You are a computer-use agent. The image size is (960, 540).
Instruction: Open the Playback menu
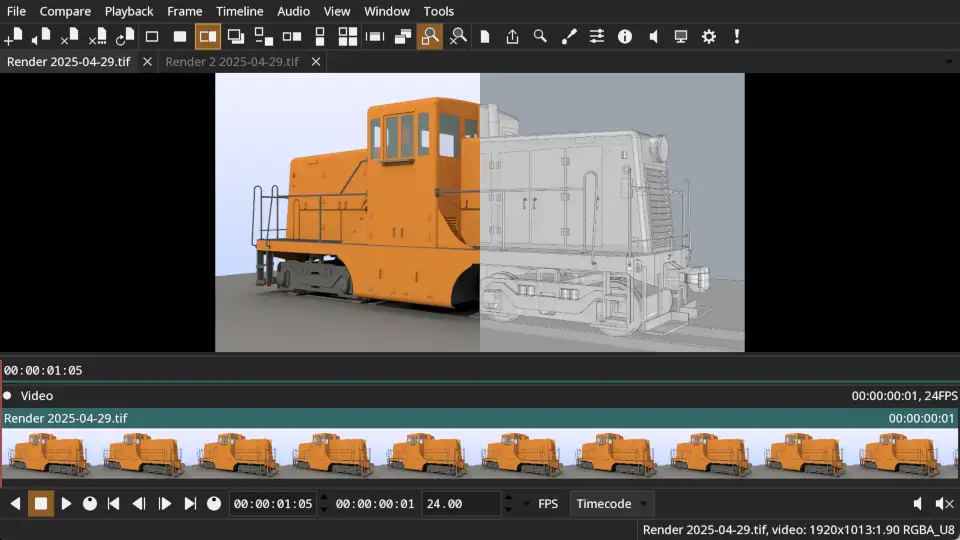[x=129, y=11]
